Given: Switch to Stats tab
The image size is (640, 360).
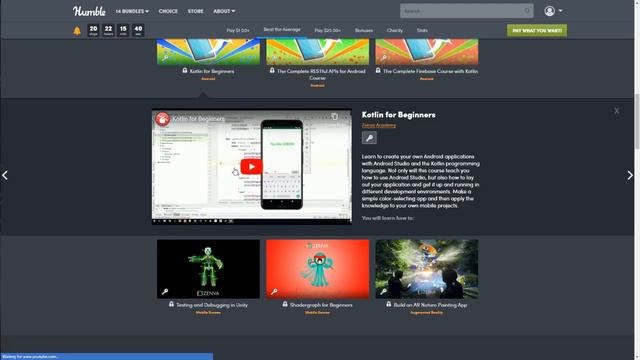Looking at the screenshot, I should [x=422, y=30].
